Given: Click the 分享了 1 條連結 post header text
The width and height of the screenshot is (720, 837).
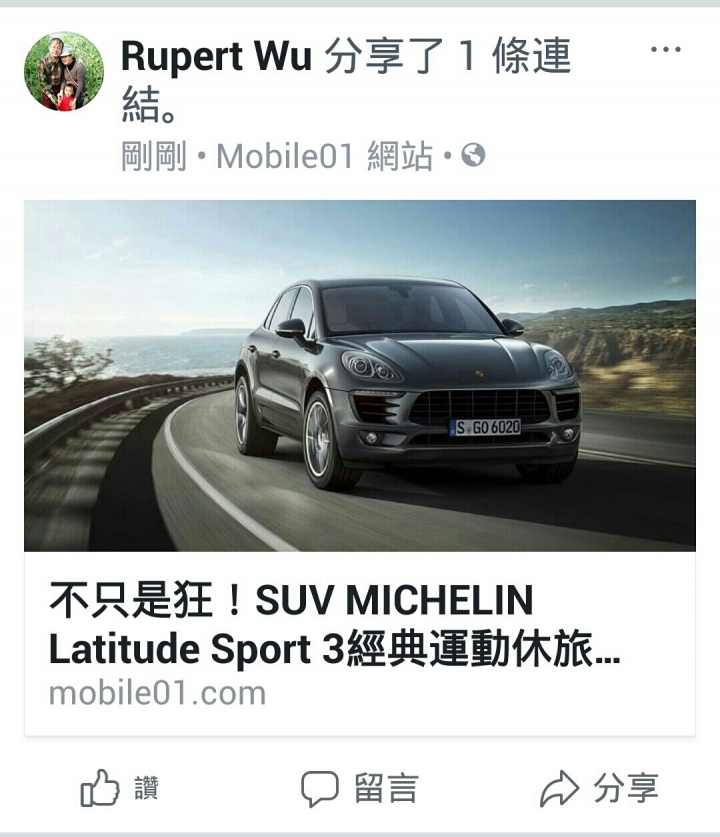Looking at the screenshot, I should (x=346, y=80).
